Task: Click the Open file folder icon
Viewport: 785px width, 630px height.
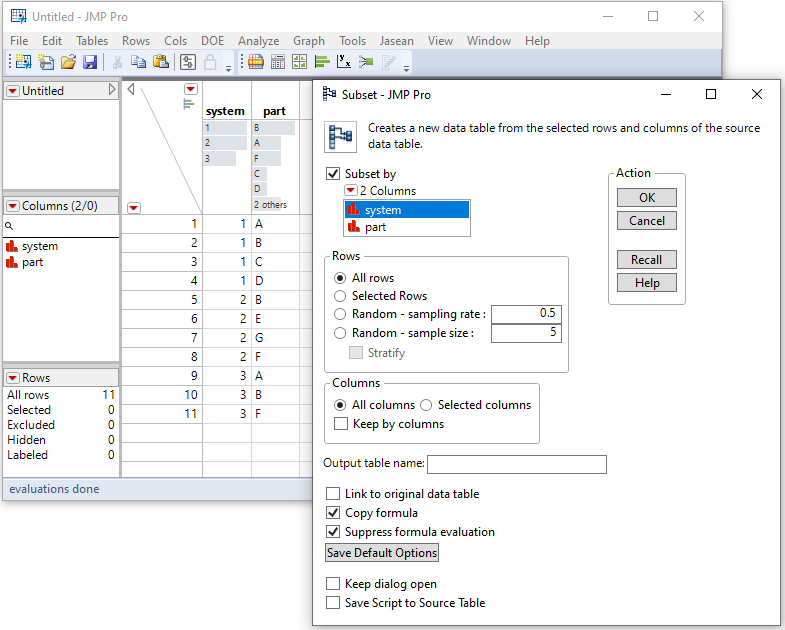Action: pyautogui.click(x=68, y=62)
